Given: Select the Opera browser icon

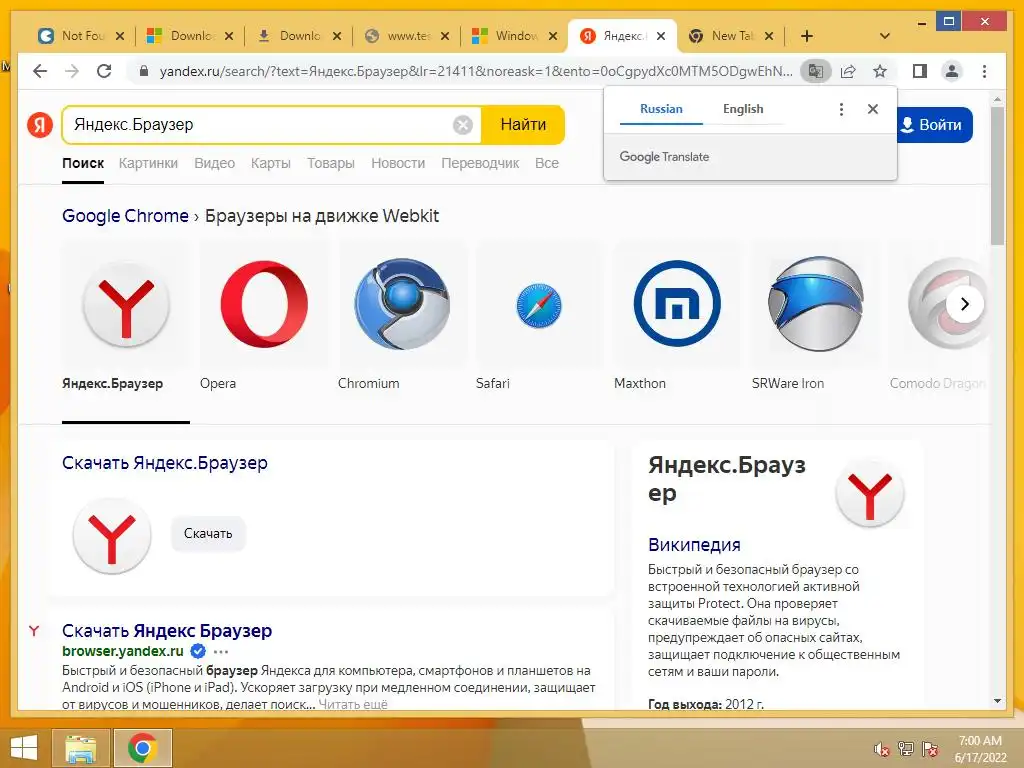Looking at the screenshot, I should 264,304.
